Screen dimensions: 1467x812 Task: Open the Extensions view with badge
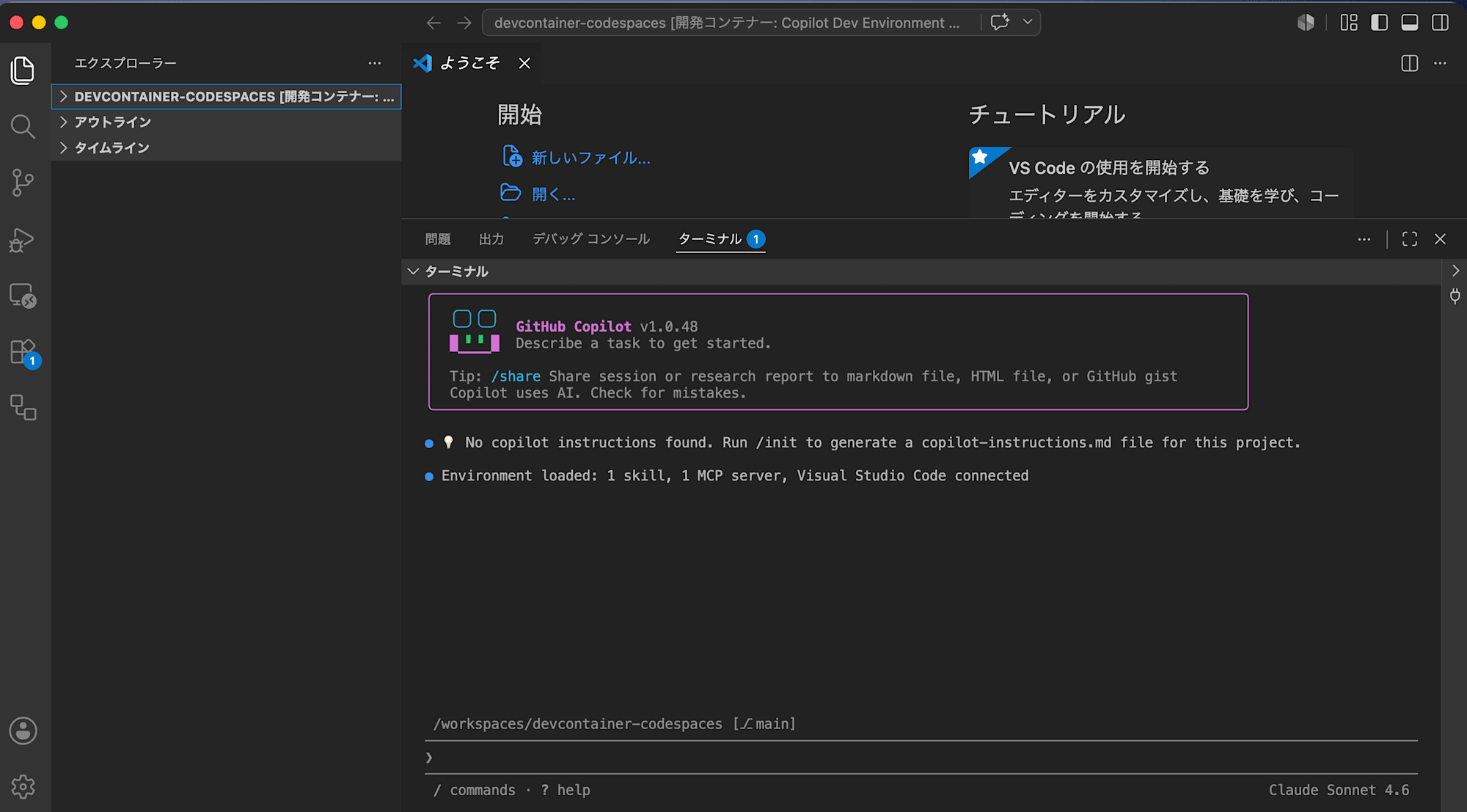coord(23,352)
